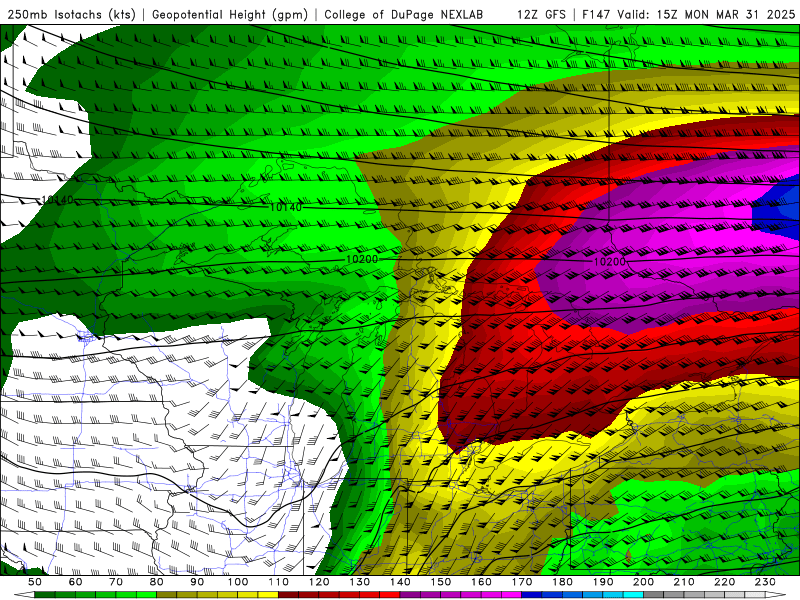Click the '250mb Isotachs (kts)' title text
This screenshot has height=600, width=800.
coord(71,14)
